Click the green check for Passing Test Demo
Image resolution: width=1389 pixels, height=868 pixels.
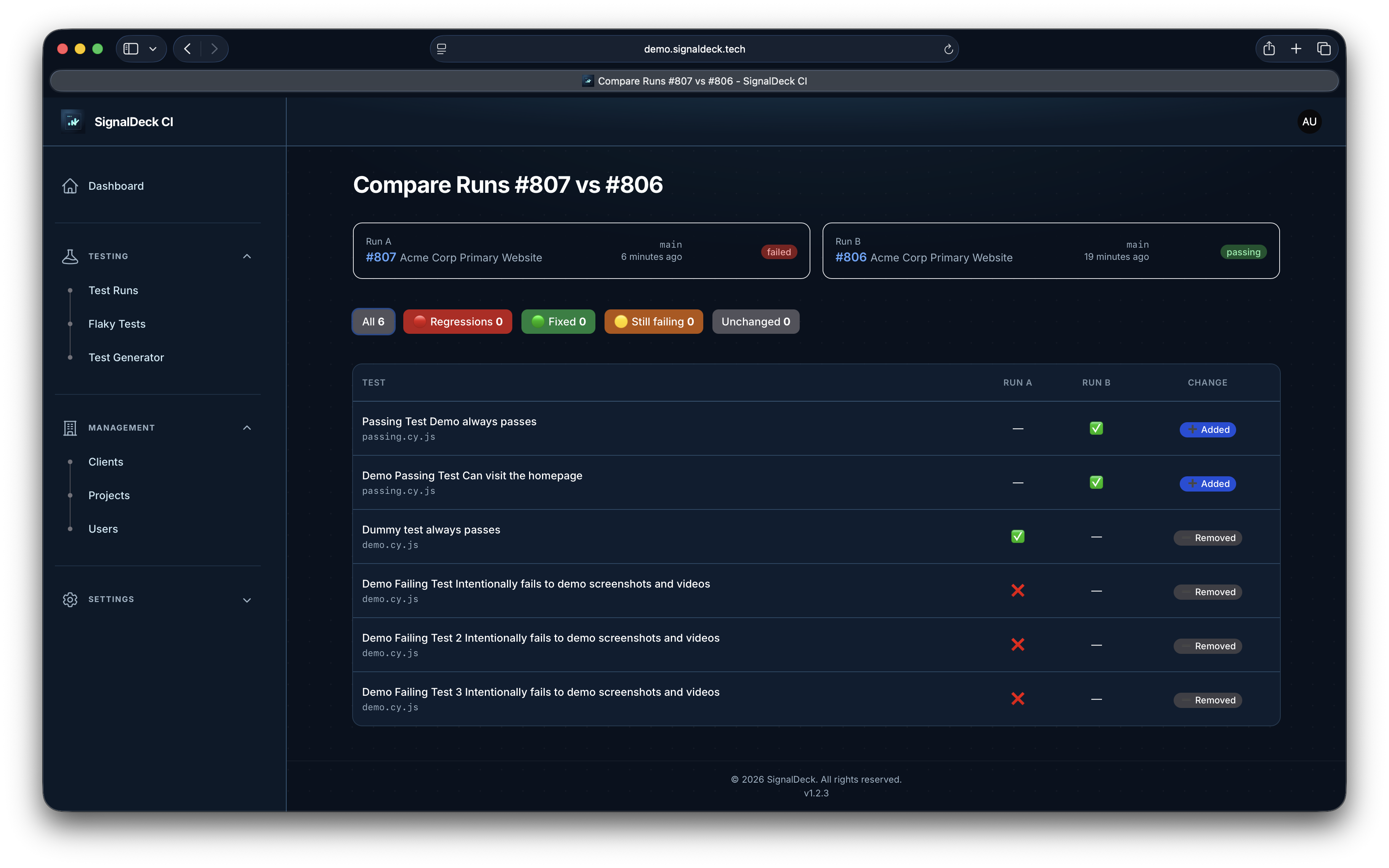click(x=1095, y=428)
